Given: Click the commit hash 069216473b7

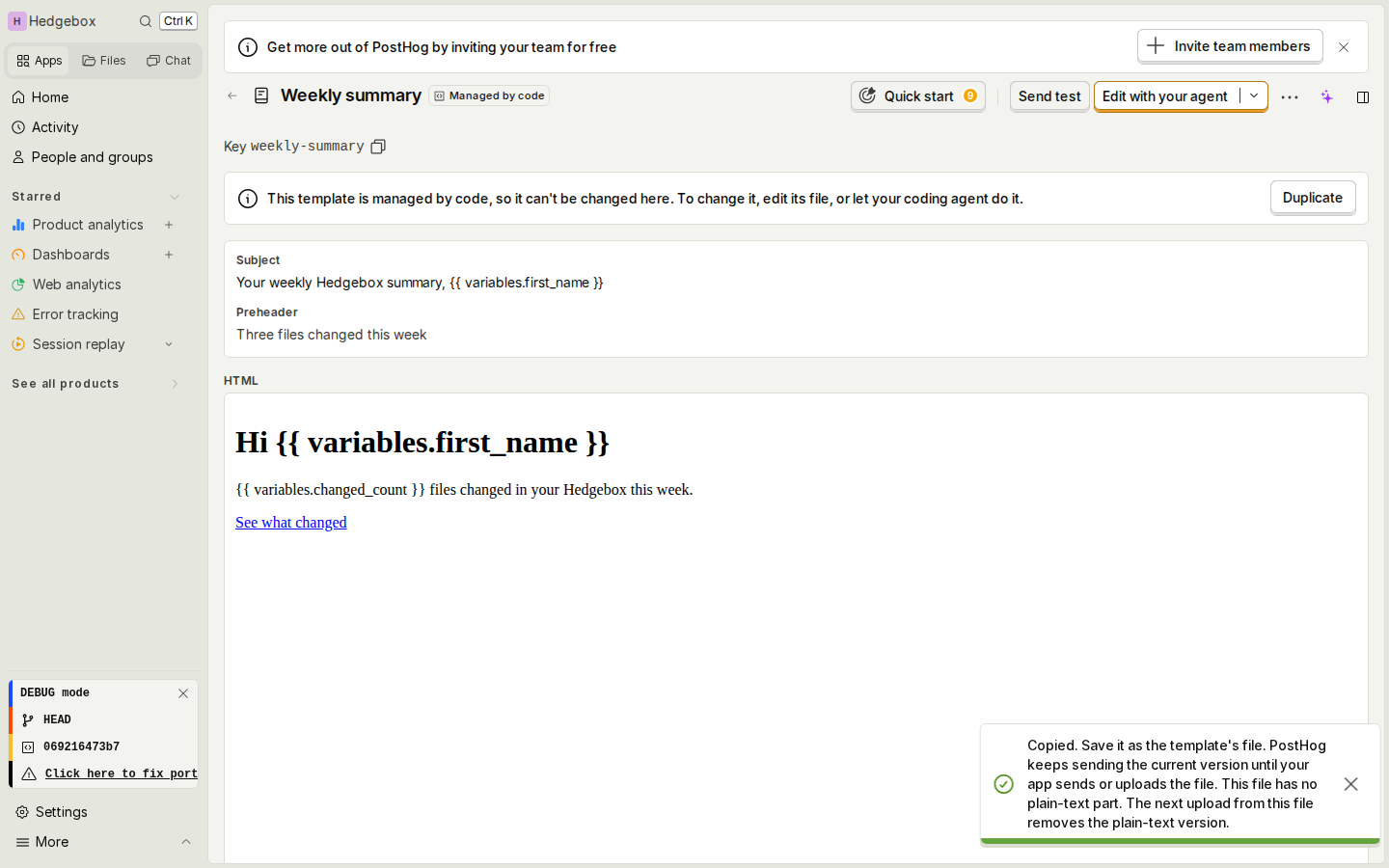Looking at the screenshot, I should pyautogui.click(x=81, y=747).
